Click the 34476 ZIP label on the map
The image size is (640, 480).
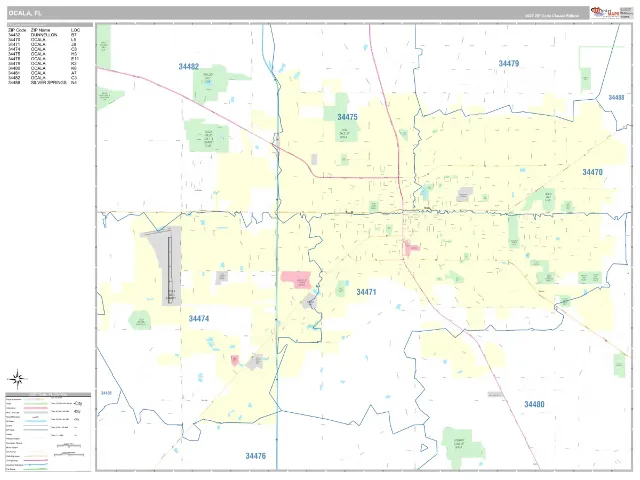pyautogui.click(x=256, y=456)
